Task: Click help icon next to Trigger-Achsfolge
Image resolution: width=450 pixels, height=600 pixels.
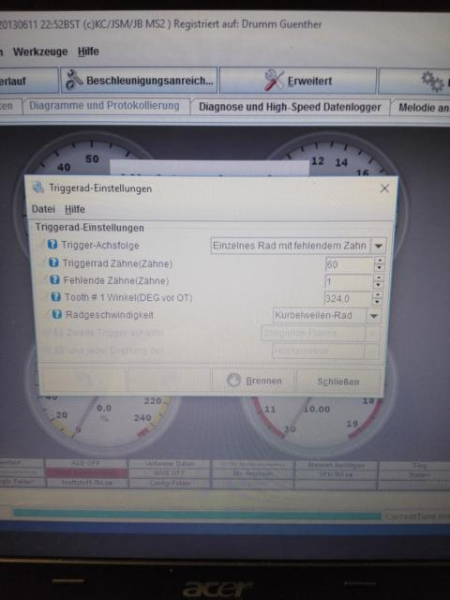Action: 52,245
